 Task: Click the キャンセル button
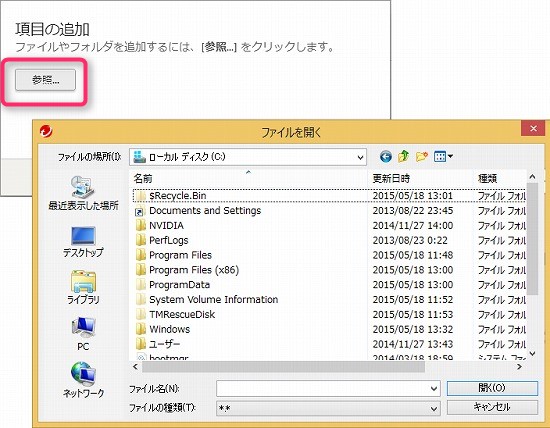[492, 407]
